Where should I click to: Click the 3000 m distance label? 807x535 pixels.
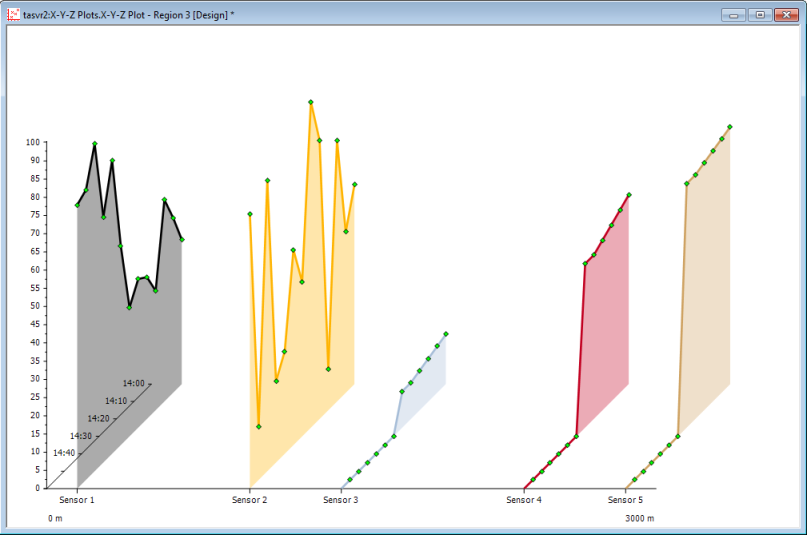tap(640, 518)
